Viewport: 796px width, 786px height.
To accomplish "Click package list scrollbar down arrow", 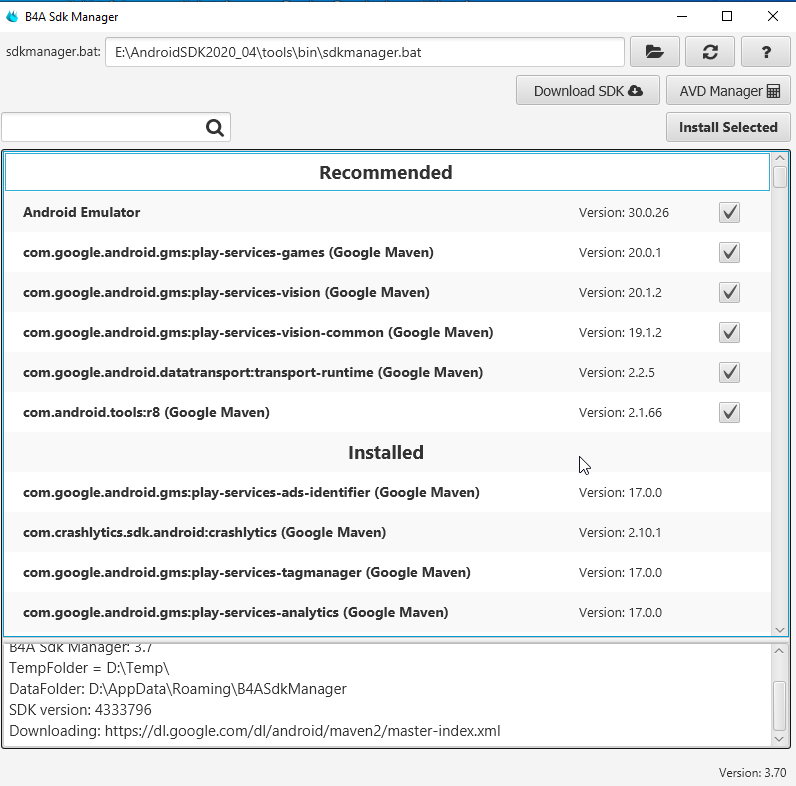I will tap(780, 630).
